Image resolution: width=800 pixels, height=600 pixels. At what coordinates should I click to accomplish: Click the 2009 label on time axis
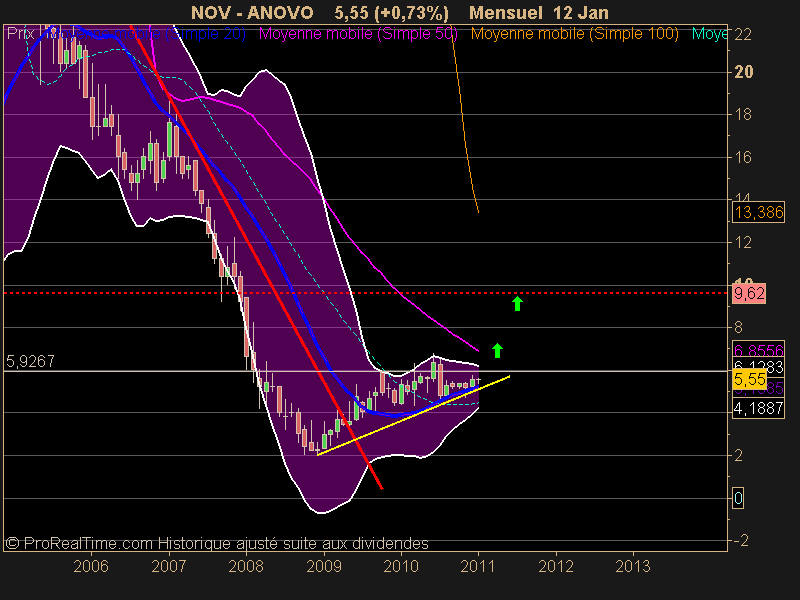tap(323, 566)
